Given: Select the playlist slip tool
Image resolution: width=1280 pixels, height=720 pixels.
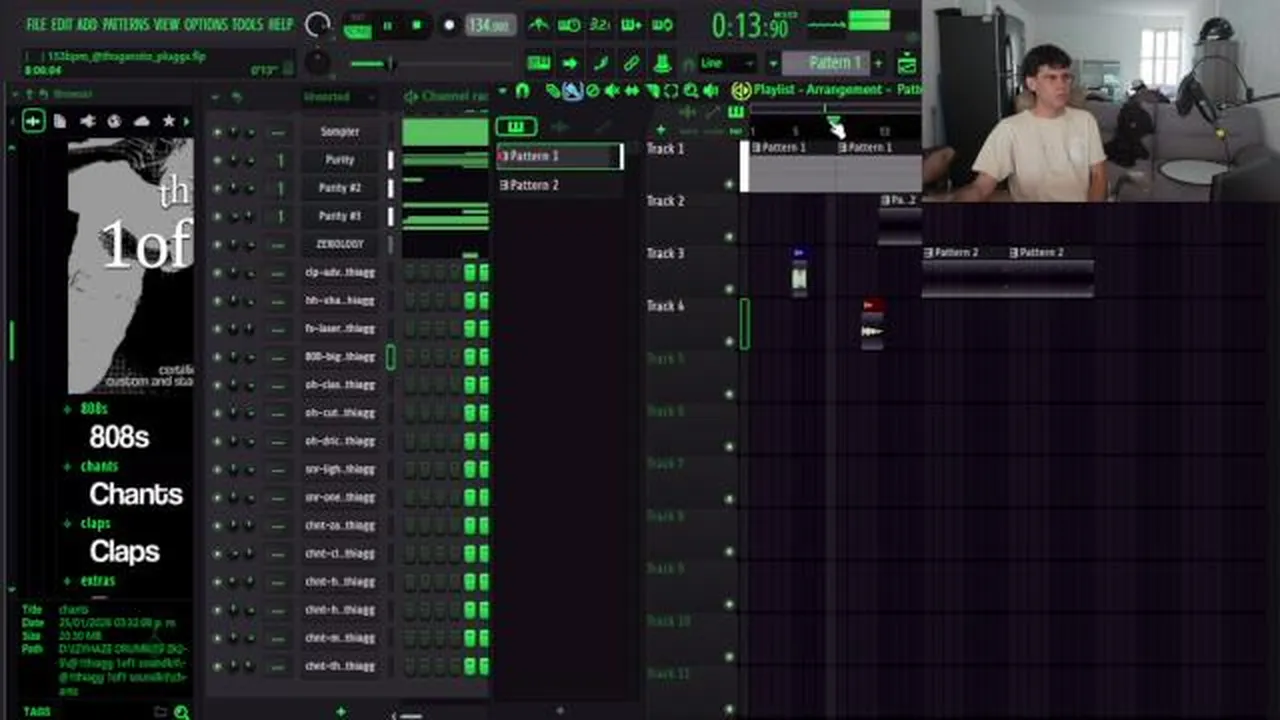Looking at the screenshot, I should pos(631,91).
